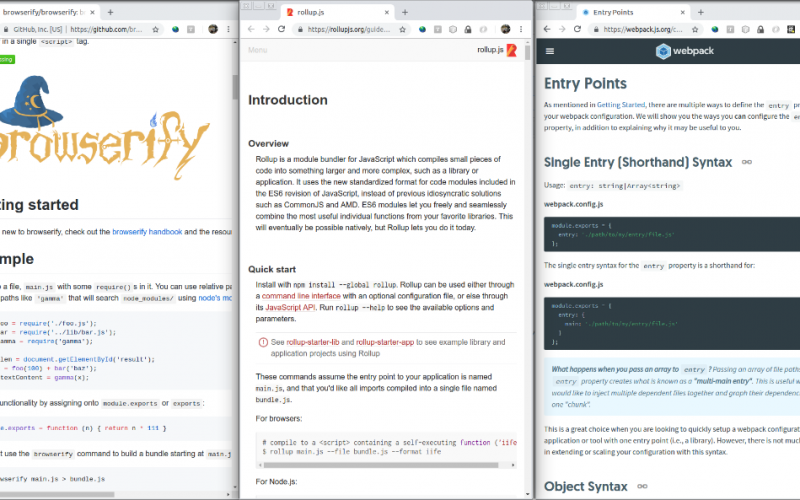Image resolution: width=800 pixels, height=500 pixels.
Task: Select the rollup.js tab
Action: tap(337, 12)
